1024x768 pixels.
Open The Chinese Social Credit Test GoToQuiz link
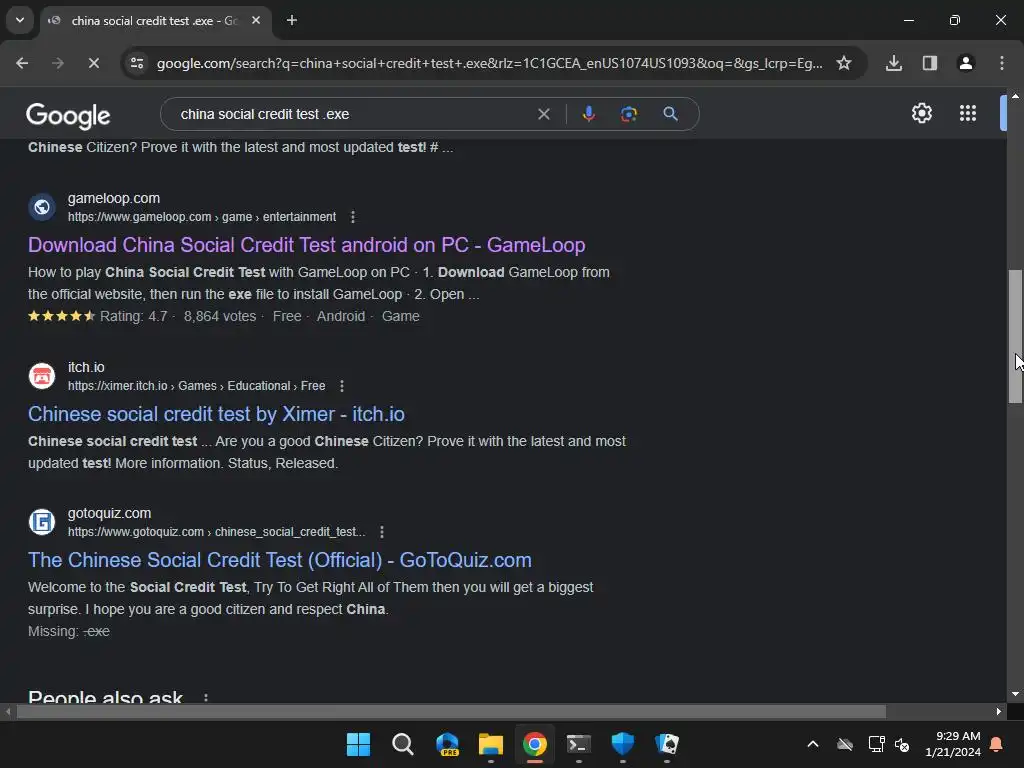coord(280,560)
